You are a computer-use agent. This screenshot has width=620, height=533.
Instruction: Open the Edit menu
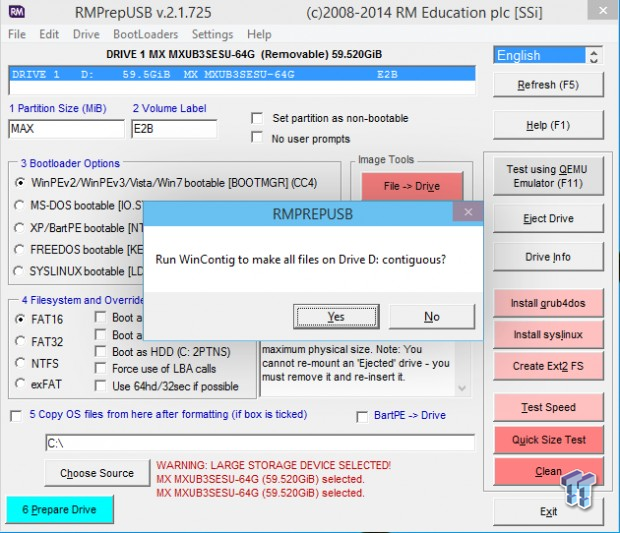[49, 34]
